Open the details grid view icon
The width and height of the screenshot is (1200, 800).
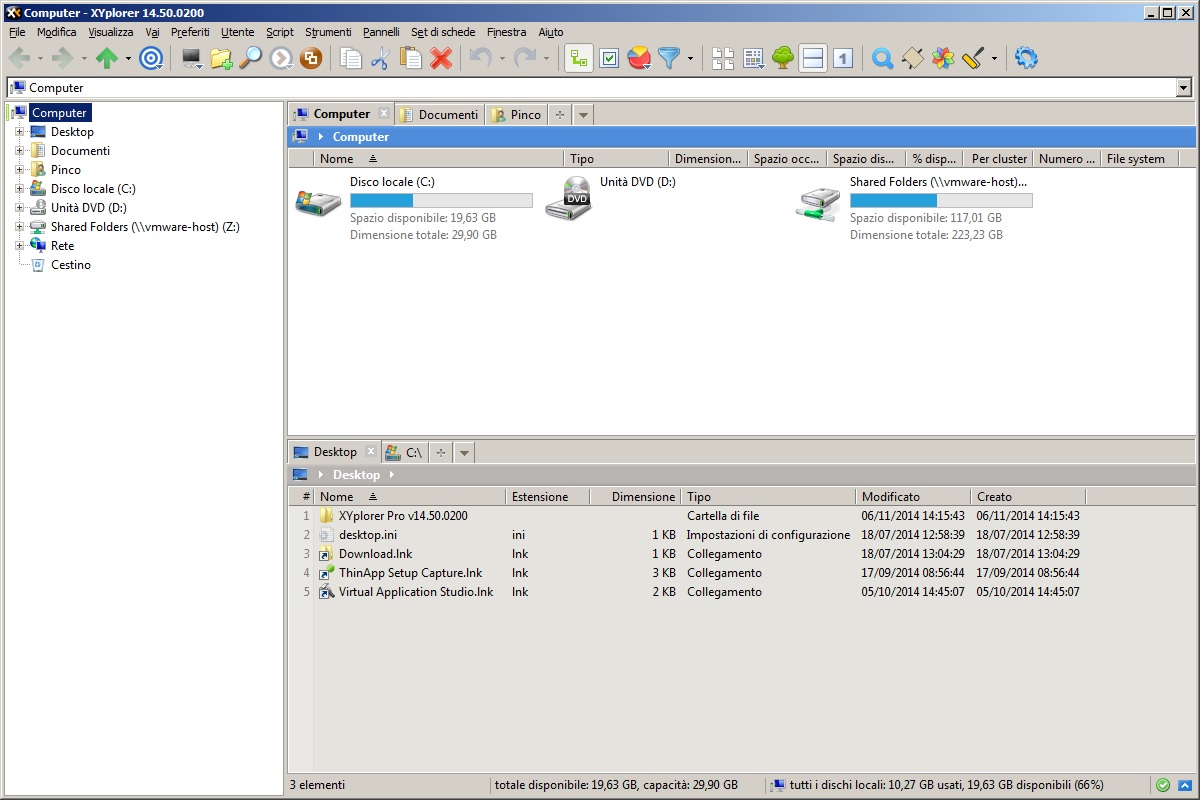753,58
